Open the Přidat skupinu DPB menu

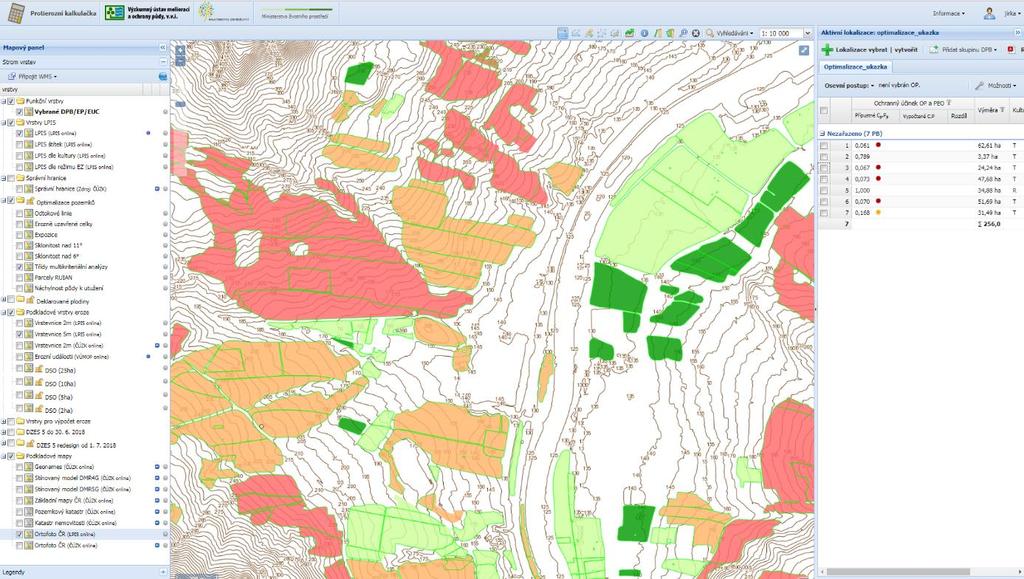(963, 50)
